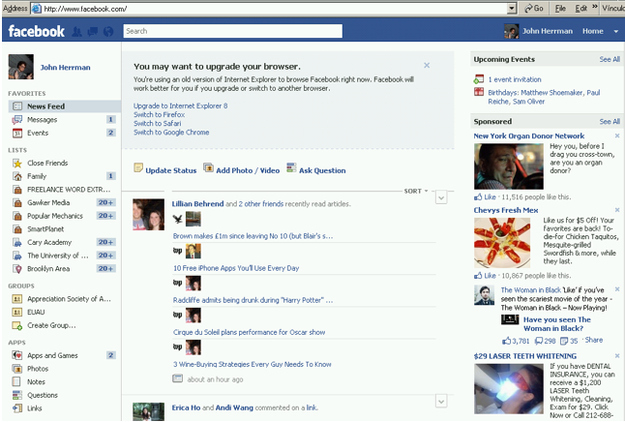Click Close Friends star icon
The height and width of the screenshot is (422, 625).
17,163
